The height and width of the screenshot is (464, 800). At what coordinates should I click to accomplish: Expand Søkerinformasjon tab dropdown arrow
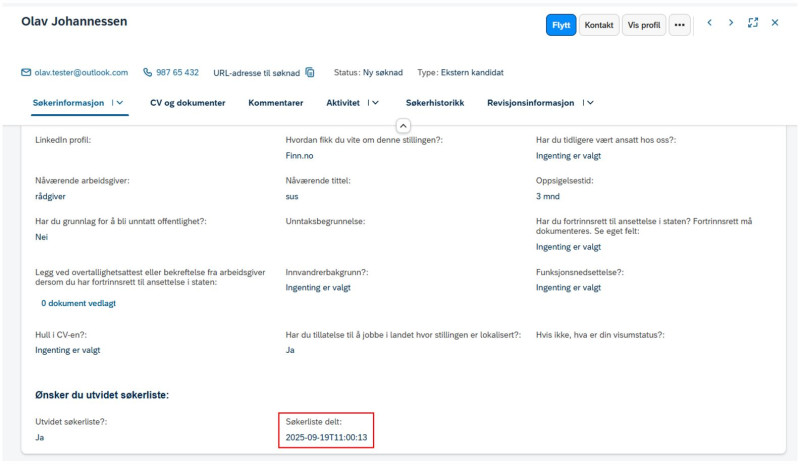[120, 103]
